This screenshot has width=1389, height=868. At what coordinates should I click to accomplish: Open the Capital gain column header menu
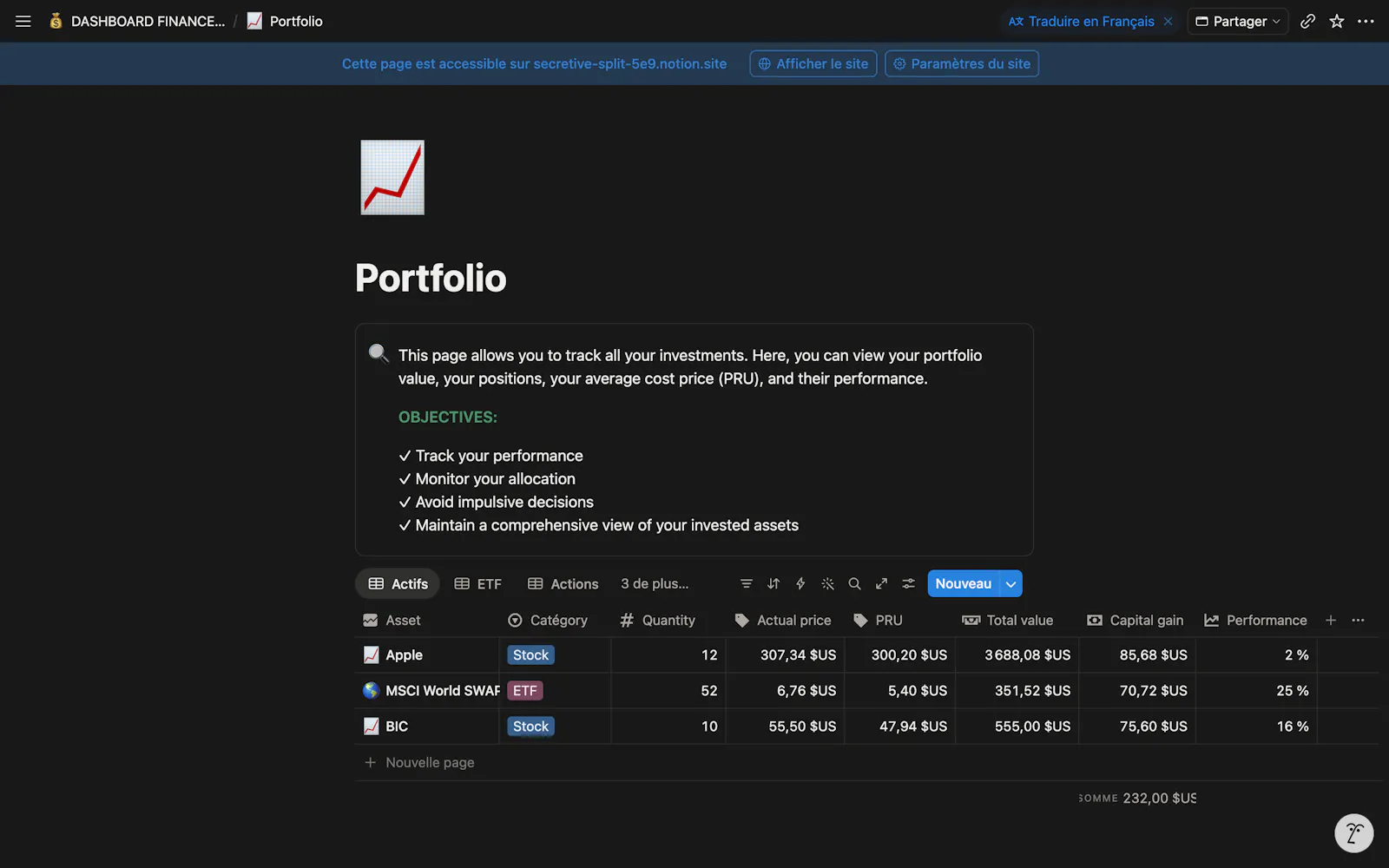pyautogui.click(x=1136, y=620)
